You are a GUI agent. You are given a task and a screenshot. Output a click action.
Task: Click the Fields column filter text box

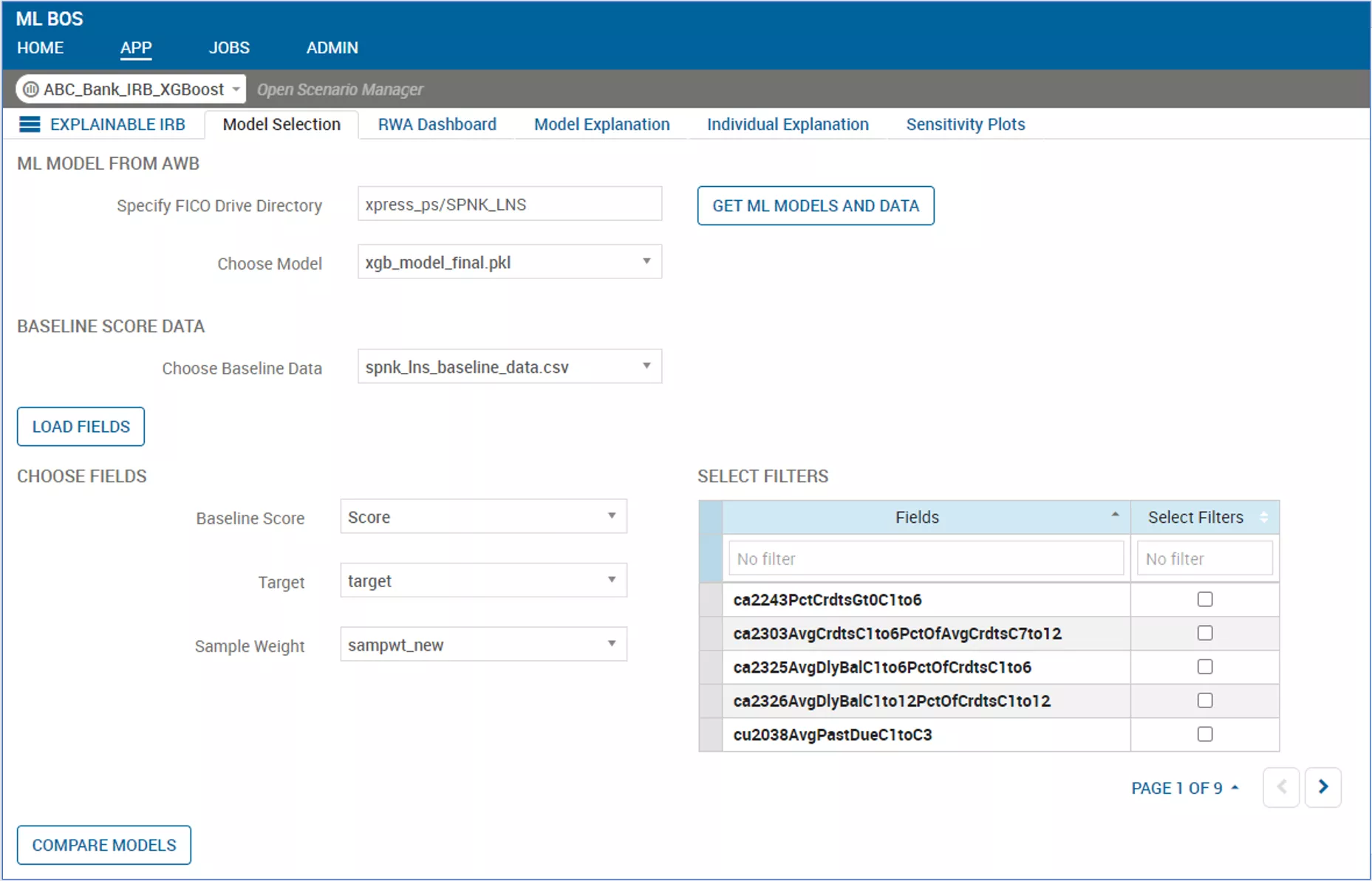point(925,558)
